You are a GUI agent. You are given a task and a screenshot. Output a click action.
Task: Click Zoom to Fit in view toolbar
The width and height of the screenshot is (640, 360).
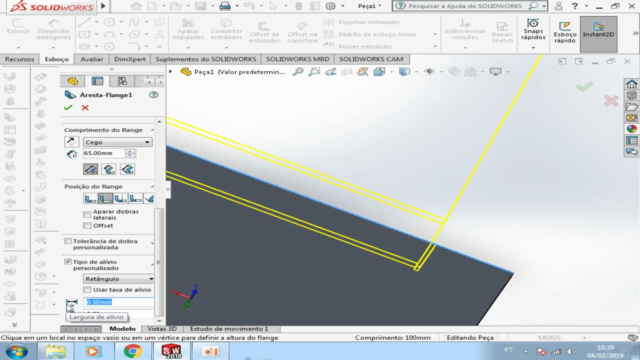298,72
